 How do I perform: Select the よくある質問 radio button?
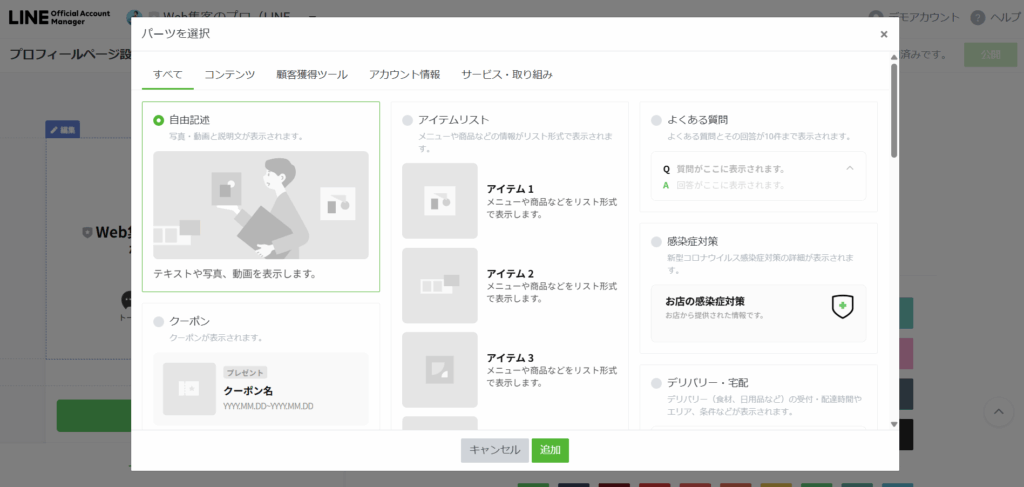(x=656, y=120)
